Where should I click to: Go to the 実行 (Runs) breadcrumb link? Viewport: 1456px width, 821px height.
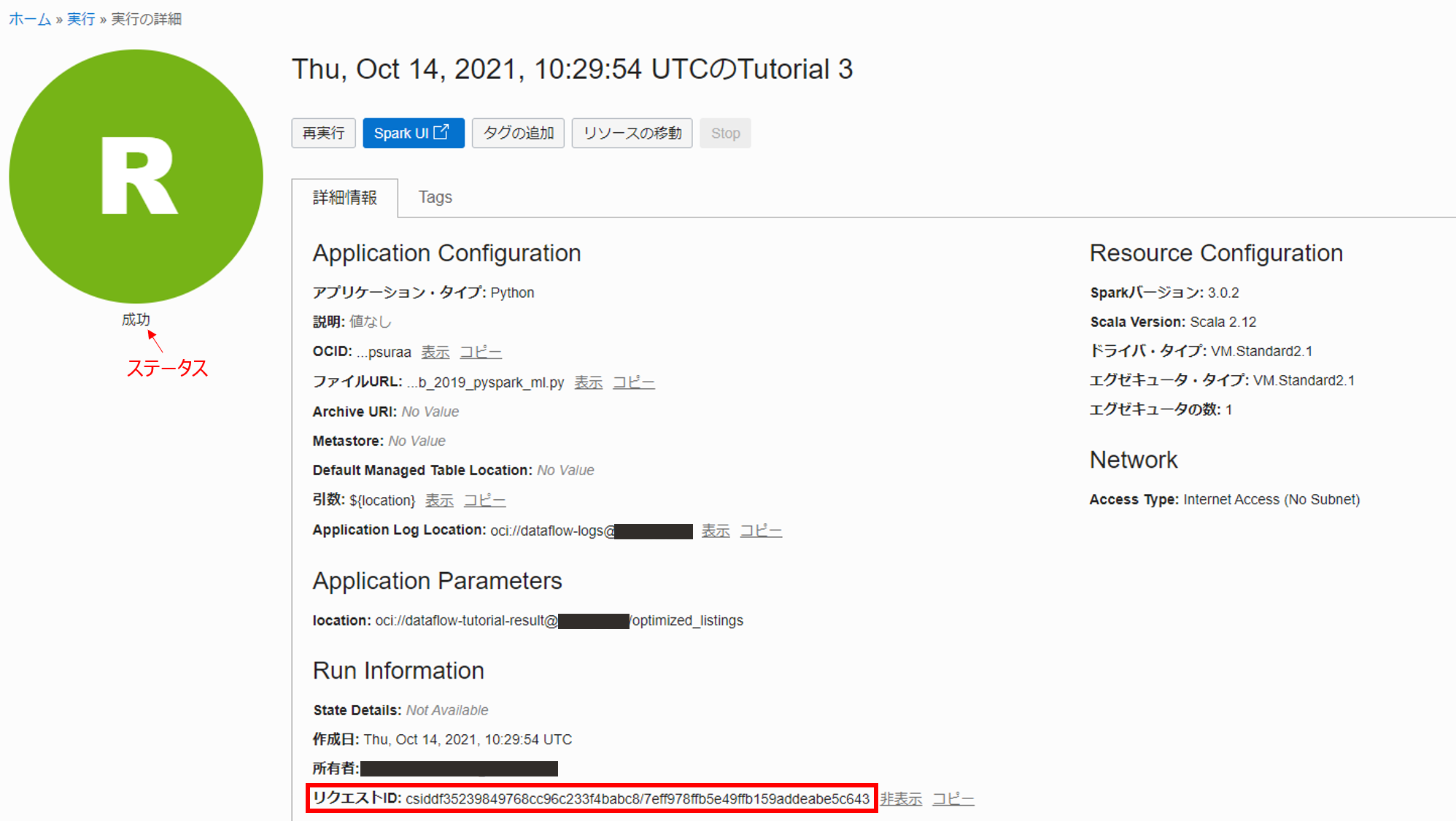point(81,19)
